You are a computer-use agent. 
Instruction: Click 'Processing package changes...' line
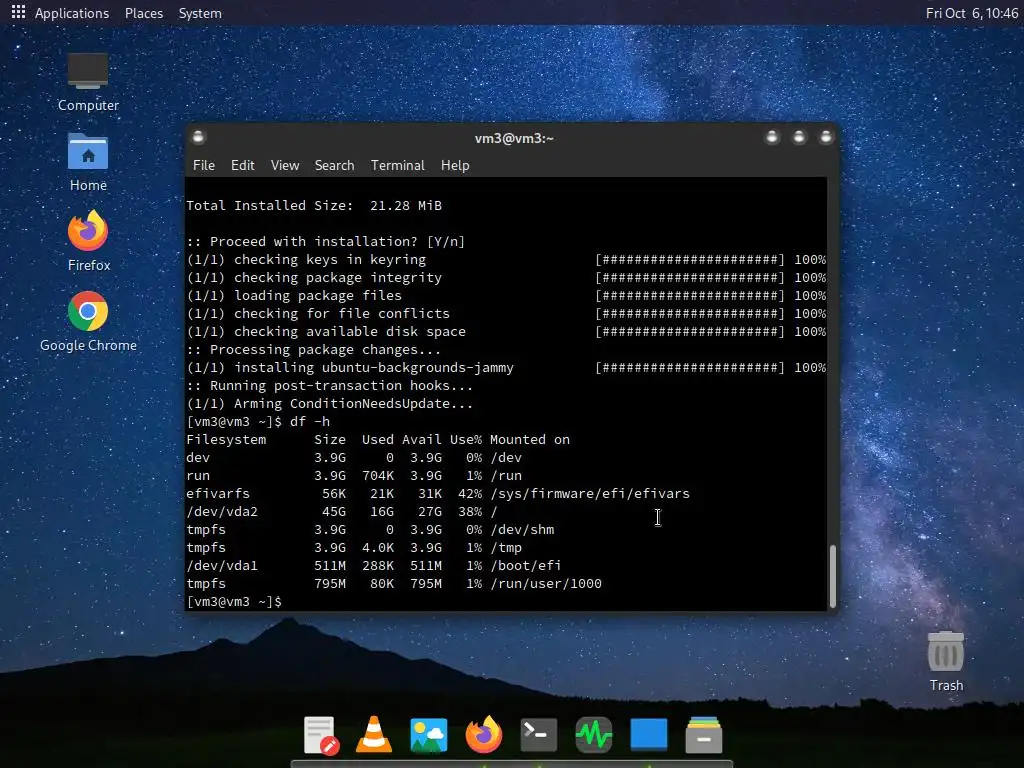coord(313,350)
